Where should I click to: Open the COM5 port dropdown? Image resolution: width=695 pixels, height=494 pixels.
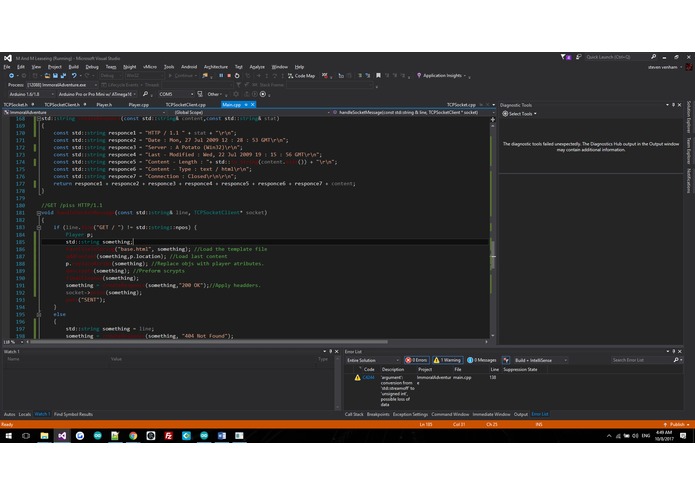pos(176,94)
